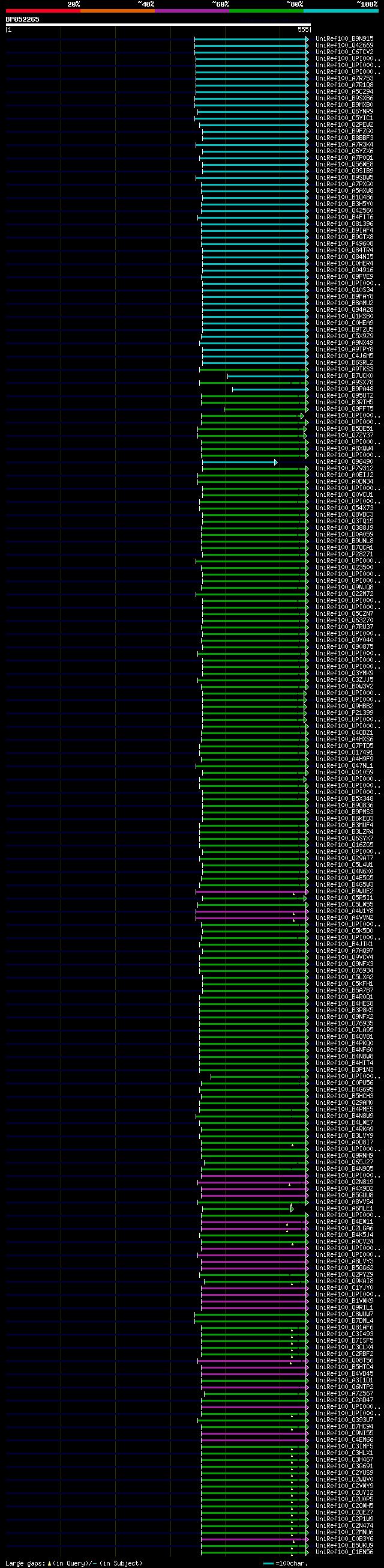This screenshot has height=1568, width=384.
Task: Select the purple ~60% identity legend segment
Action: pyautogui.click(x=192, y=10)
